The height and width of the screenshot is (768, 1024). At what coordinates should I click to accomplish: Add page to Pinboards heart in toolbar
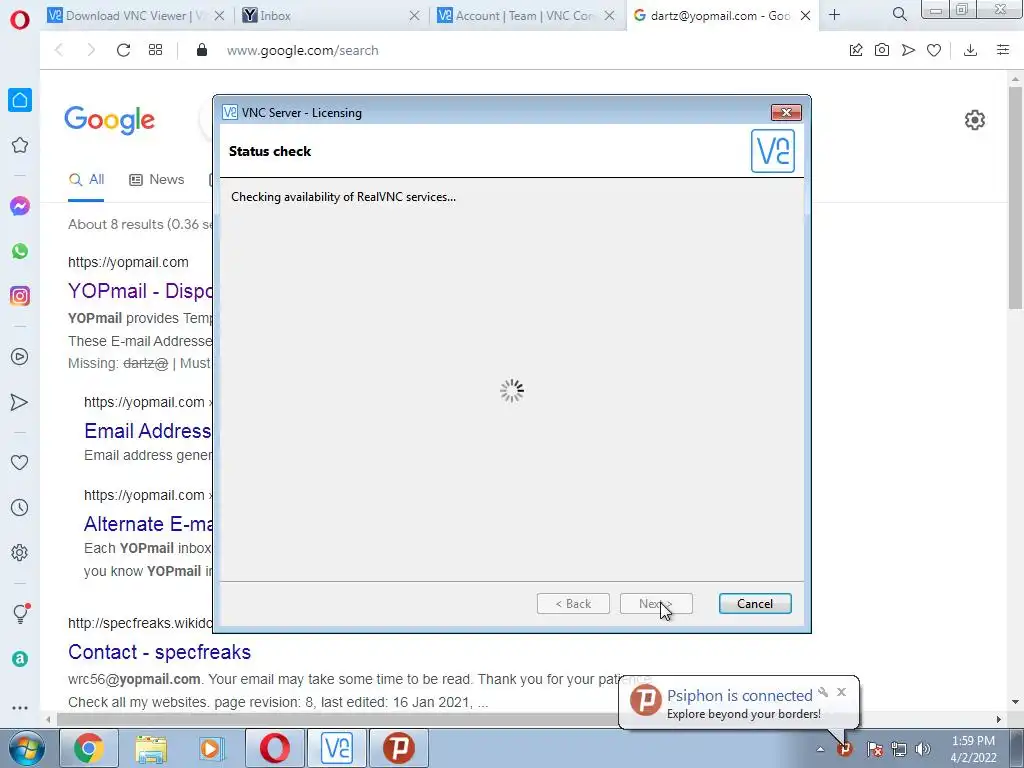point(934,50)
